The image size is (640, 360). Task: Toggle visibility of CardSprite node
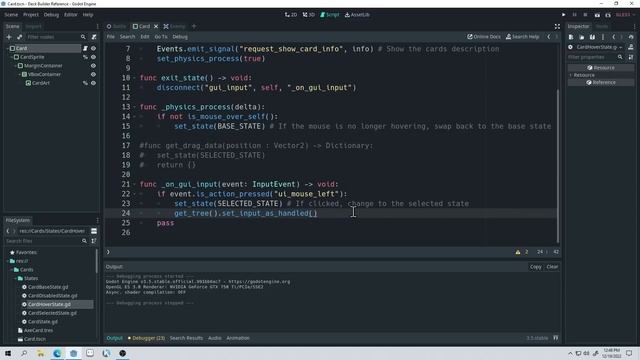pyautogui.click(x=93, y=57)
